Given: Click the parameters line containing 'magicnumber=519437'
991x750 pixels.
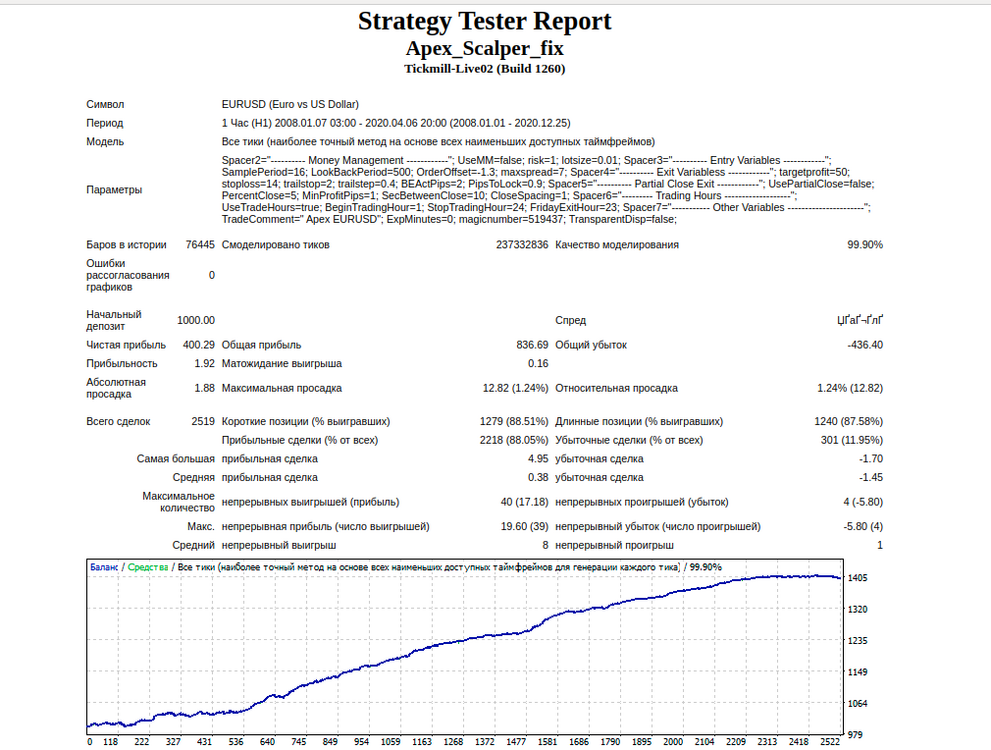Looking at the screenshot, I should coord(449,219).
